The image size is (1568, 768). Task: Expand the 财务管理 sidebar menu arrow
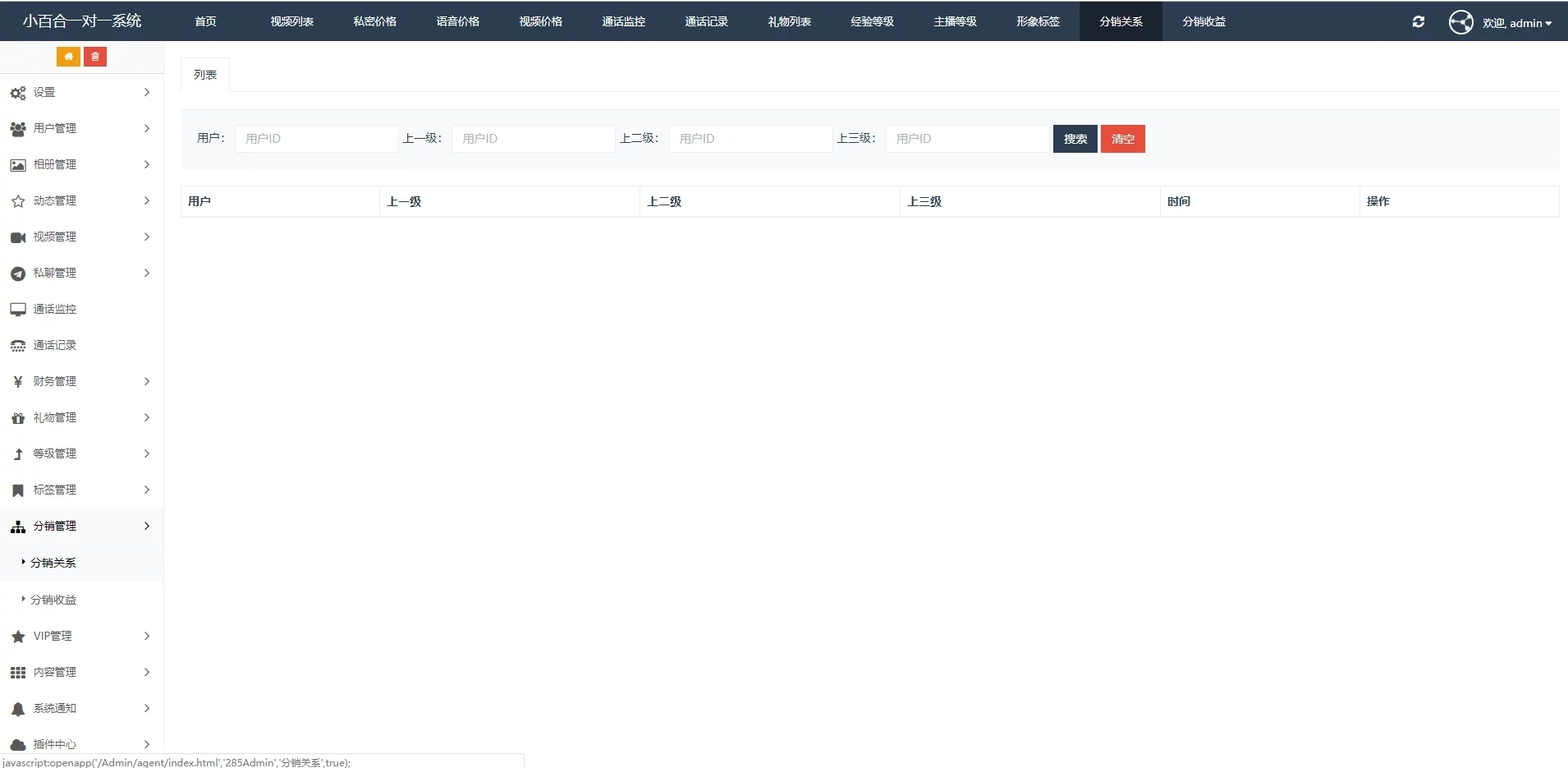[147, 381]
